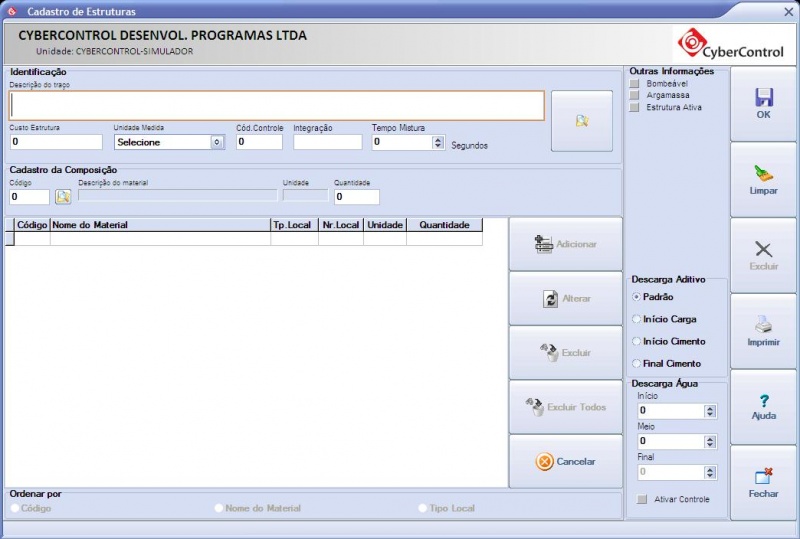Check the Argamassa checkbox
Image resolution: width=800 pixels, height=539 pixels.
tap(634, 95)
